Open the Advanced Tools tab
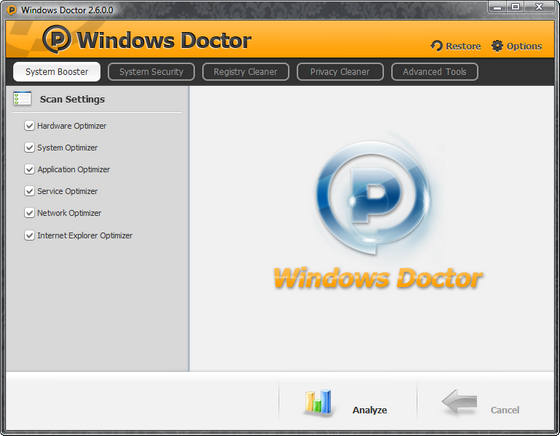Image resolution: width=560 pixels, height=436 pixels. coord(435,72)
